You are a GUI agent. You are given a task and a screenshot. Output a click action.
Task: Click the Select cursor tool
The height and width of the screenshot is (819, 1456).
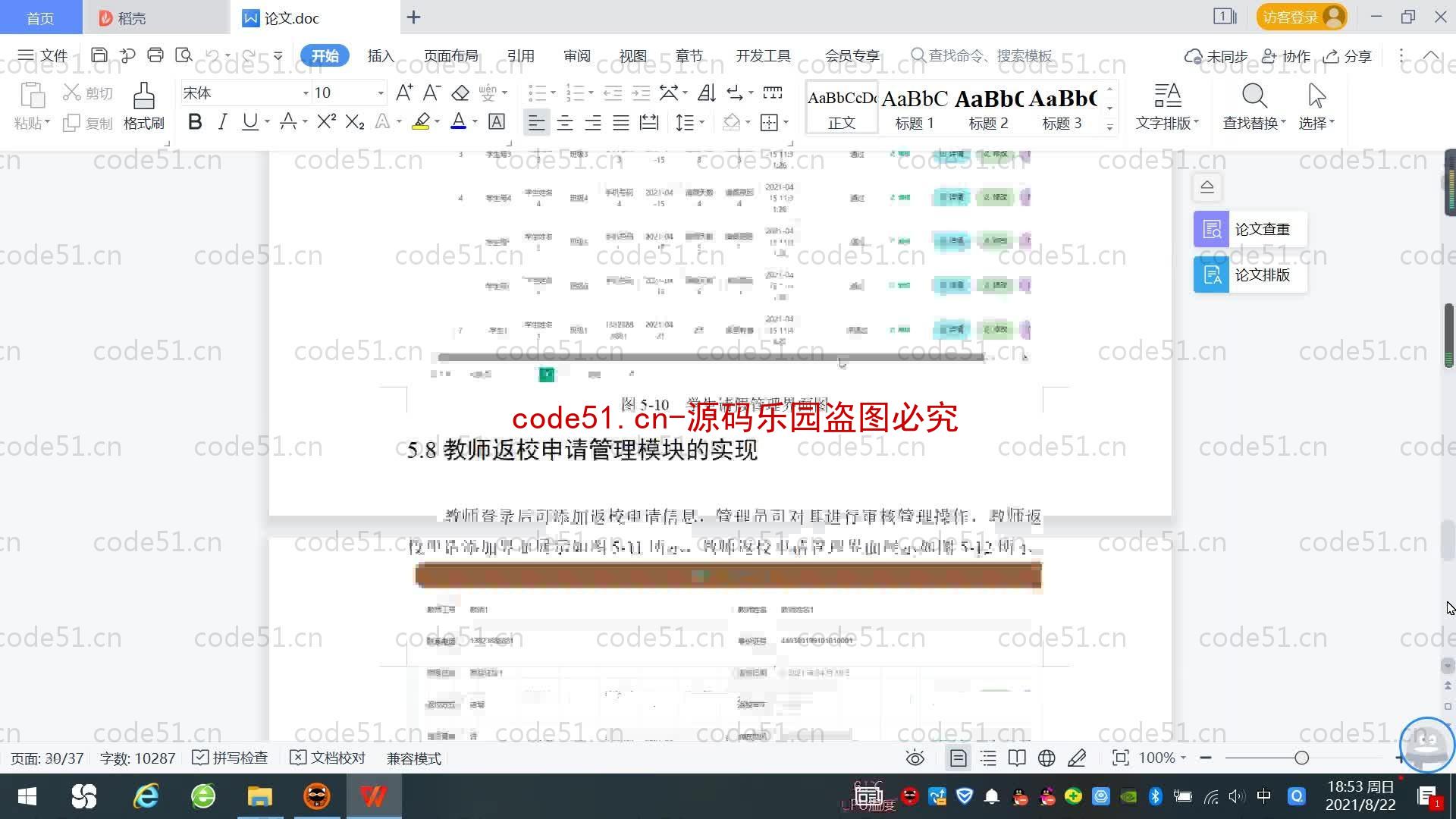(x=1316, y=106)
